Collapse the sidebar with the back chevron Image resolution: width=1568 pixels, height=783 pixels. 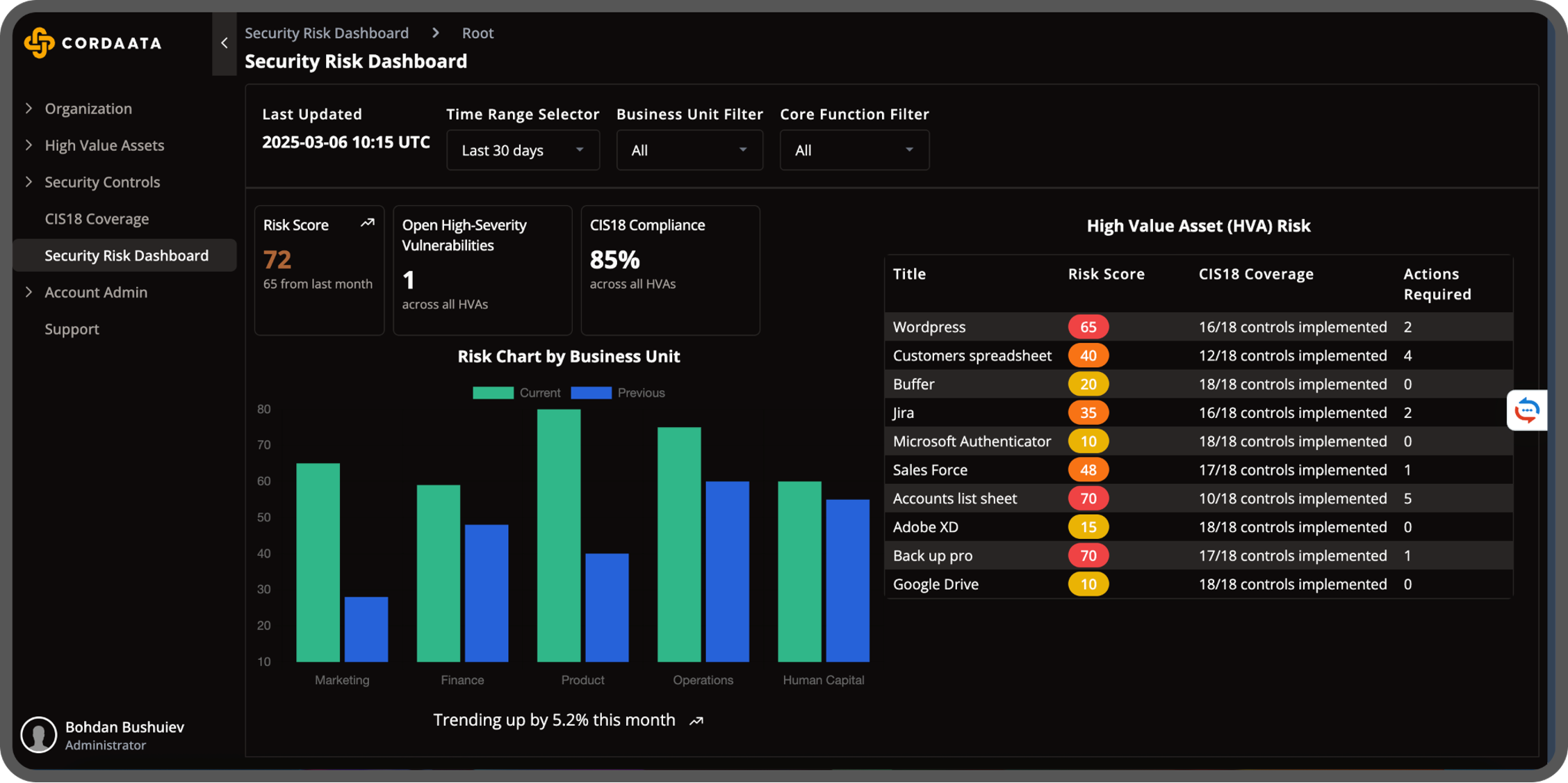coord(224,43)
